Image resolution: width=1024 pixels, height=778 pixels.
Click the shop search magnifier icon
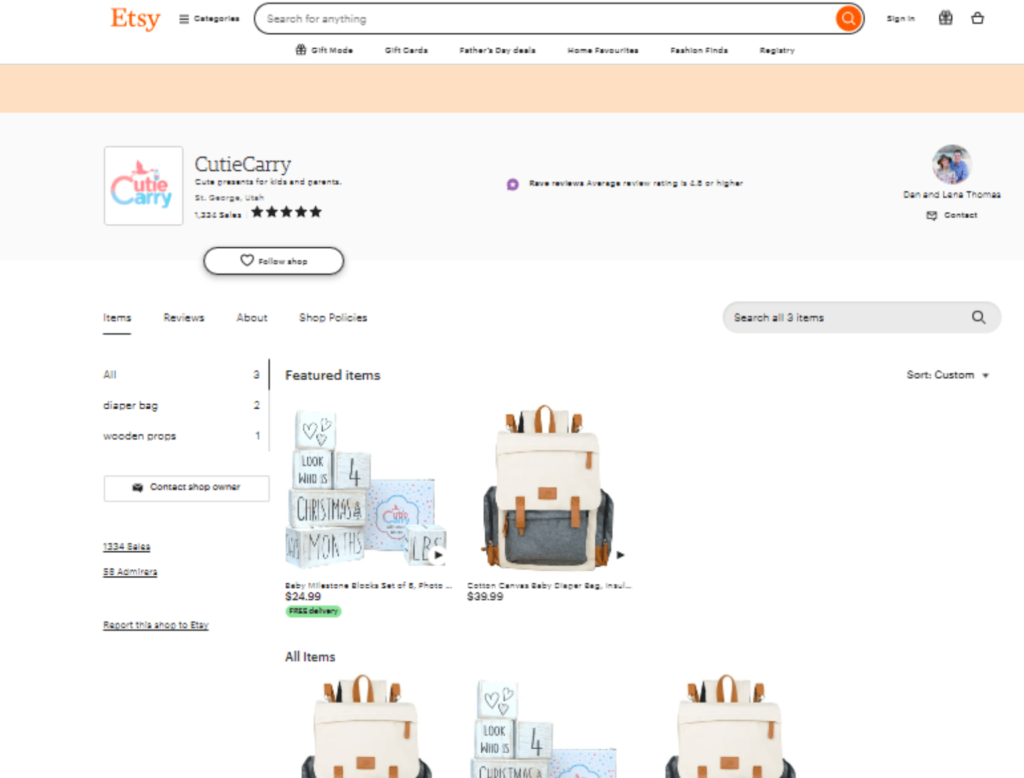coord(978,317)
